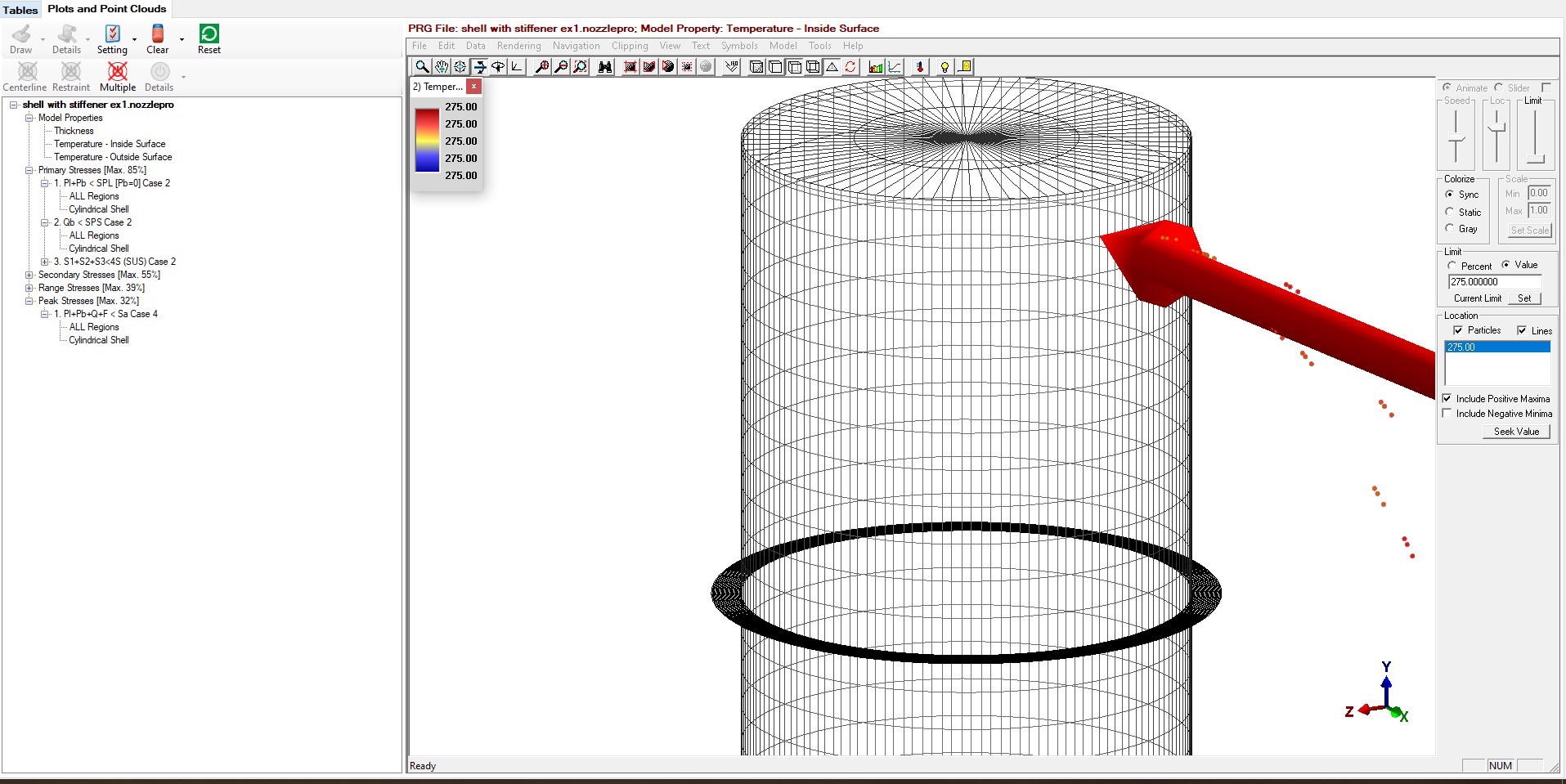The image size is (1566, 784).
Task: Uncheck the Particles checkbox
Action: coord(1458,330)
